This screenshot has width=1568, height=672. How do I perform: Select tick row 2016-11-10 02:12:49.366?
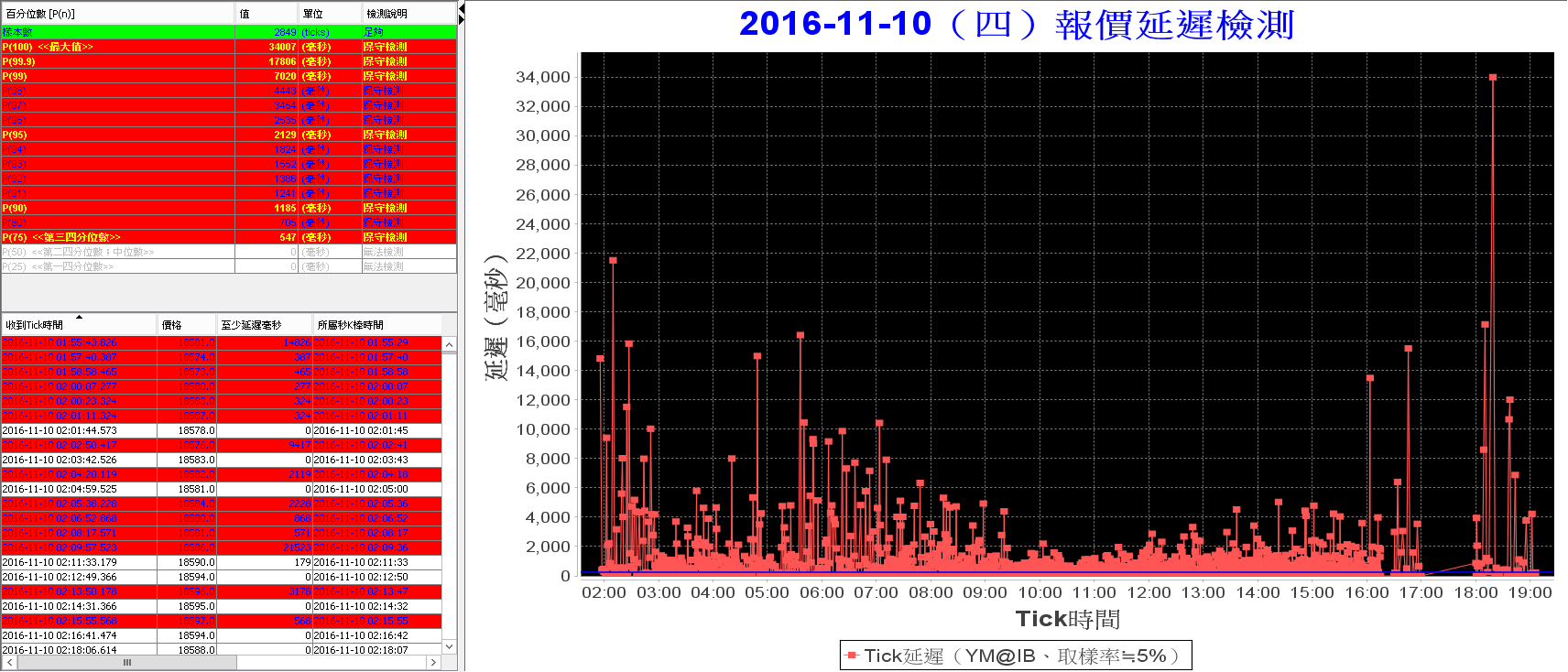(x=222, y=577)
